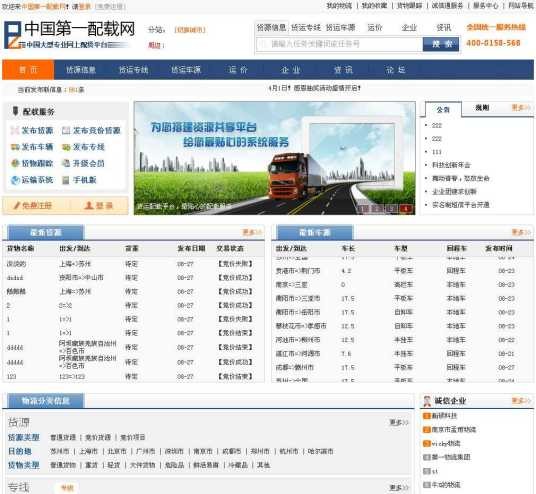Viewport: 536px width, 494px height.
Task: Select the 运价 search category tab
Action: 375,27
